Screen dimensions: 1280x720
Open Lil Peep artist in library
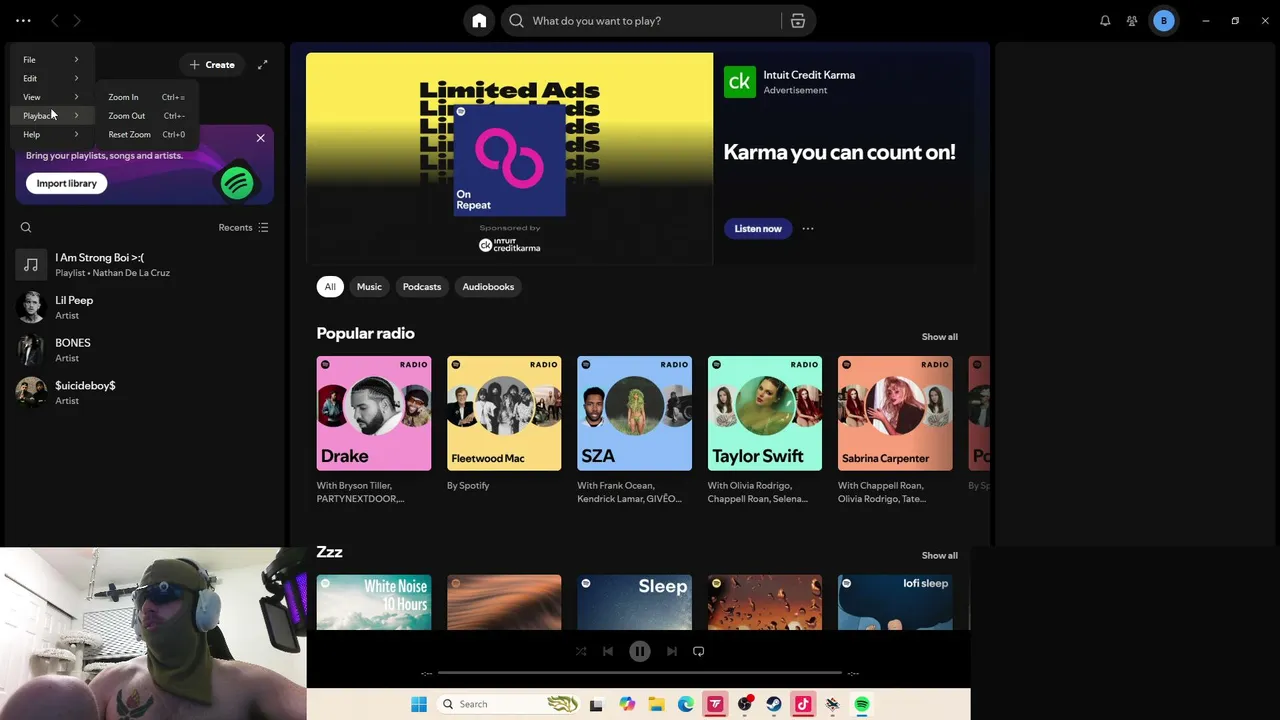(145, 307)
